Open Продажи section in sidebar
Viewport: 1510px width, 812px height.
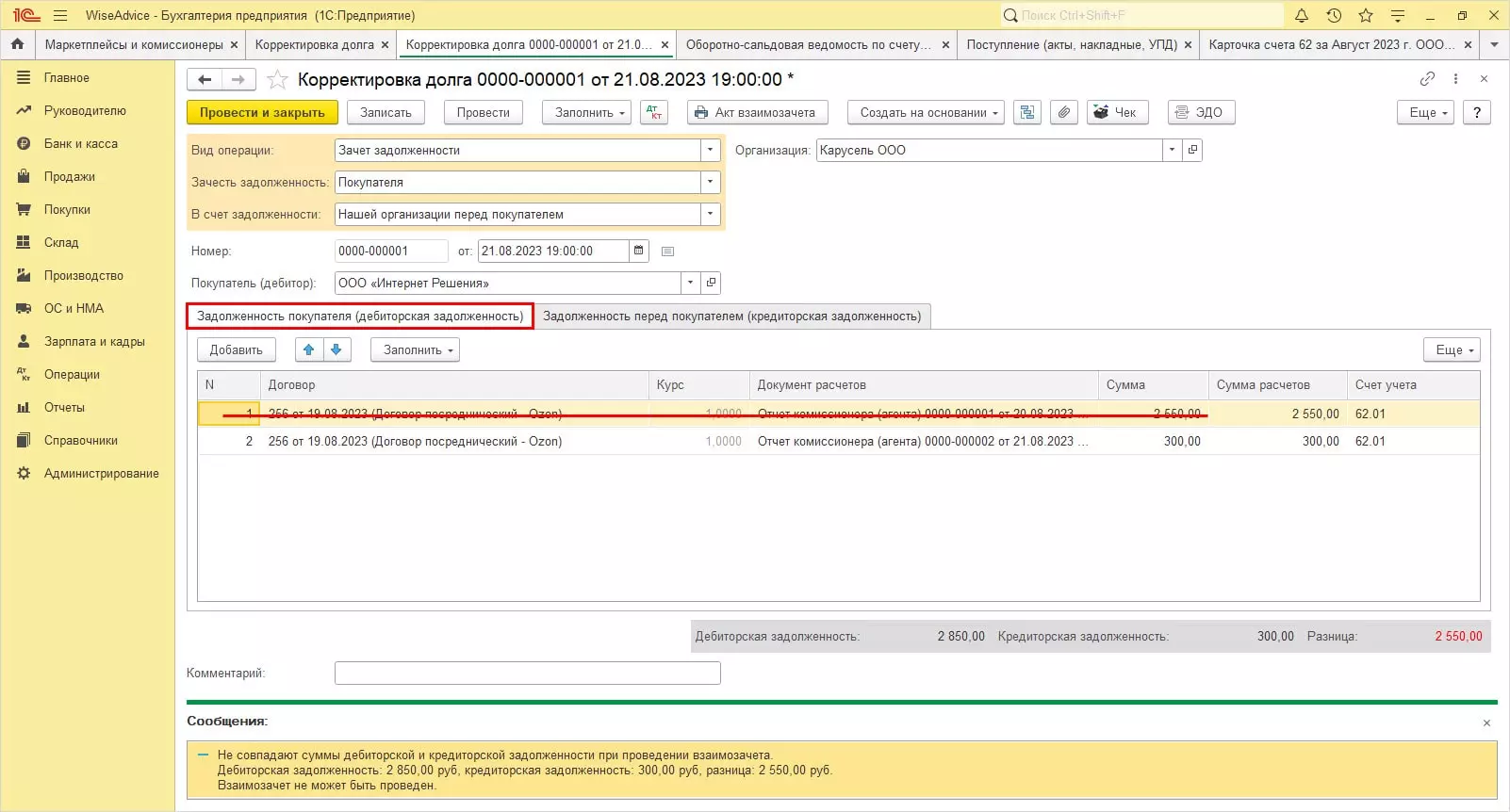coord(69,177)
